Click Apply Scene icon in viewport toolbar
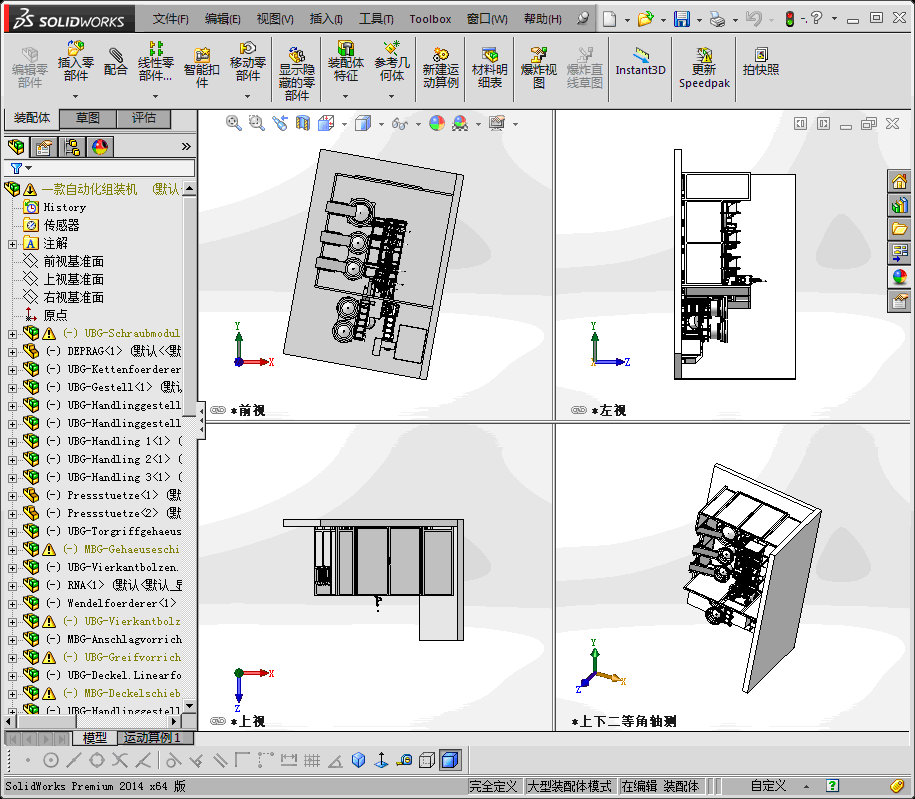This screenshot has width=915, height=799. tap(460, 123)
